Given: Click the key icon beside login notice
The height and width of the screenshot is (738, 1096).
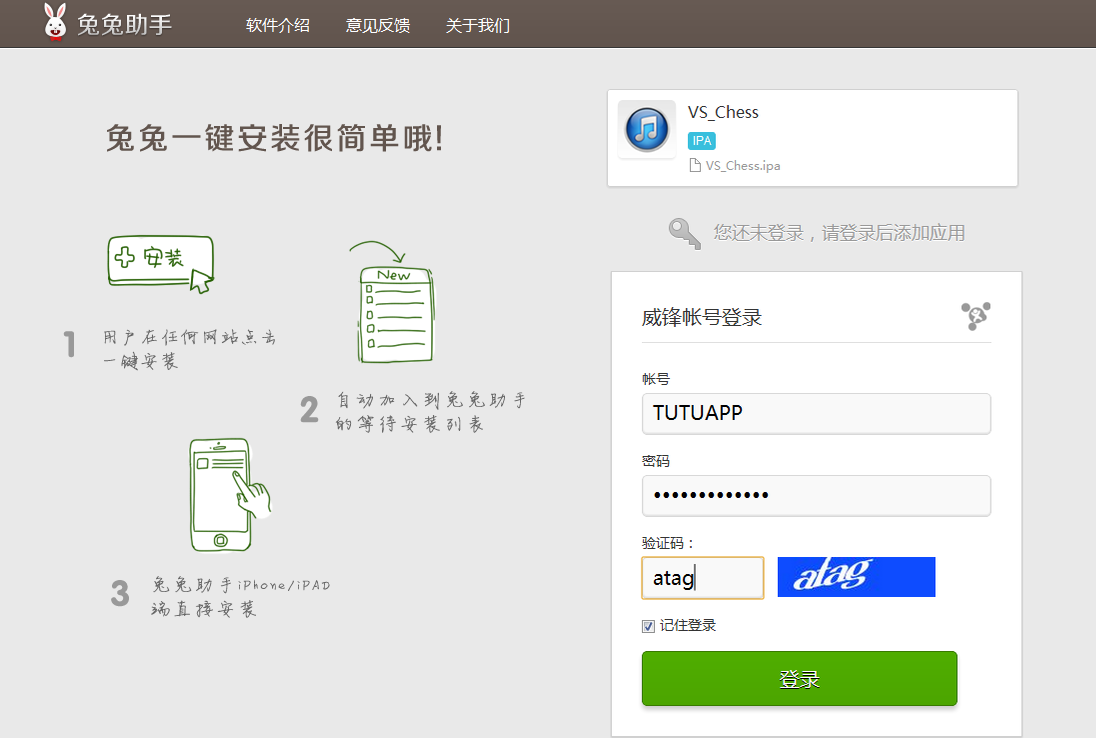Looking at the screenshot, I should 684,233.
